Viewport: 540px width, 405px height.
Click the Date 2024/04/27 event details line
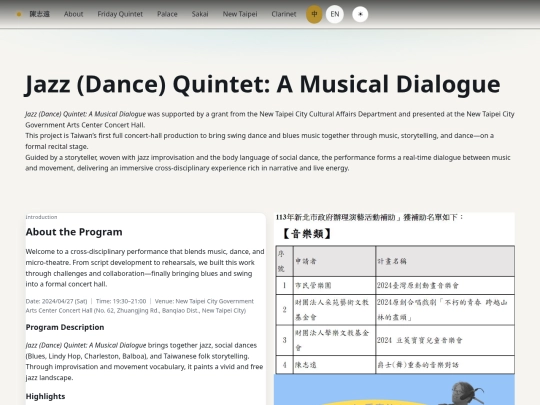139,306
